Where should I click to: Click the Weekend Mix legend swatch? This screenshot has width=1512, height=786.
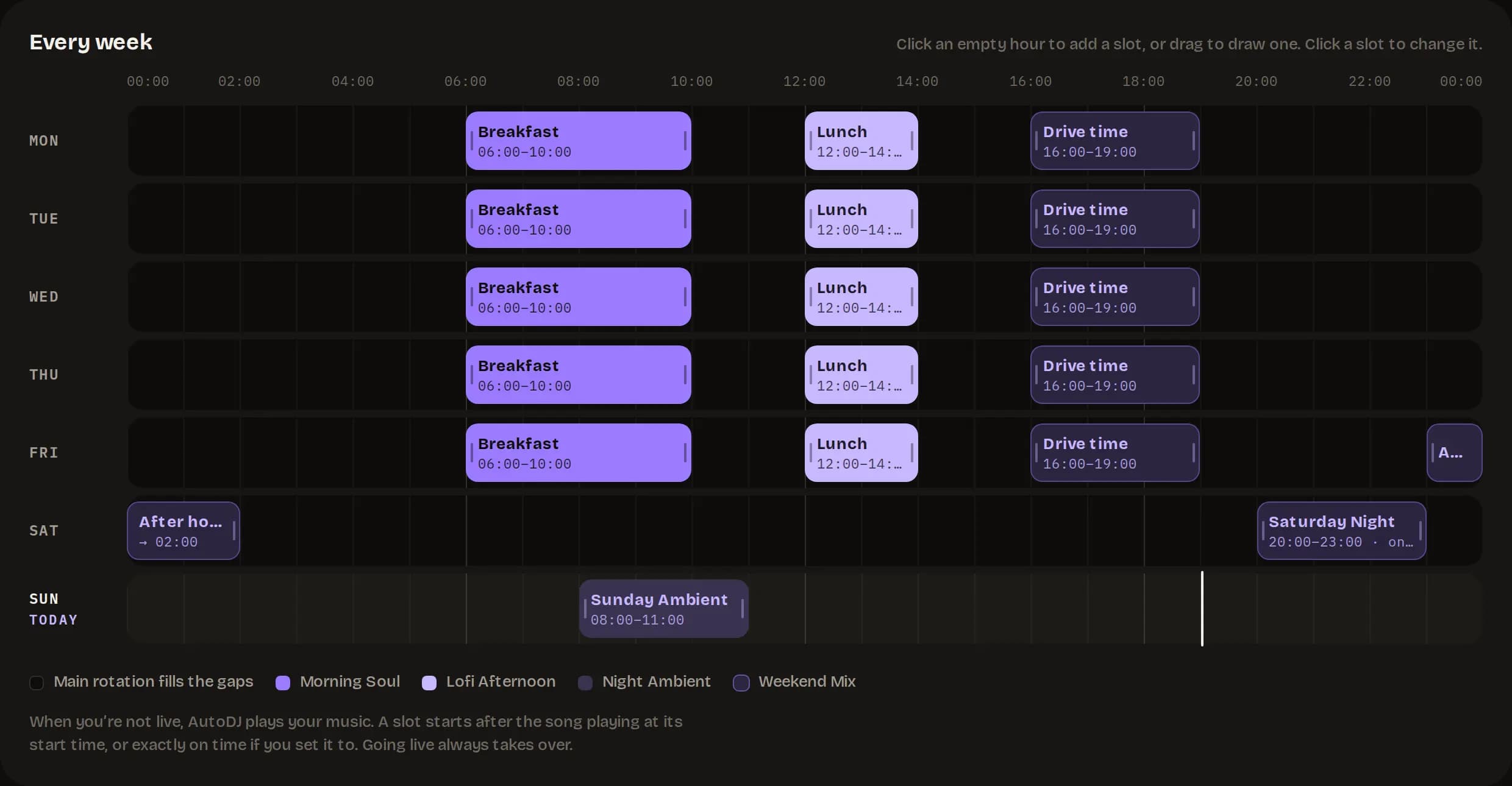coord(741,682)
